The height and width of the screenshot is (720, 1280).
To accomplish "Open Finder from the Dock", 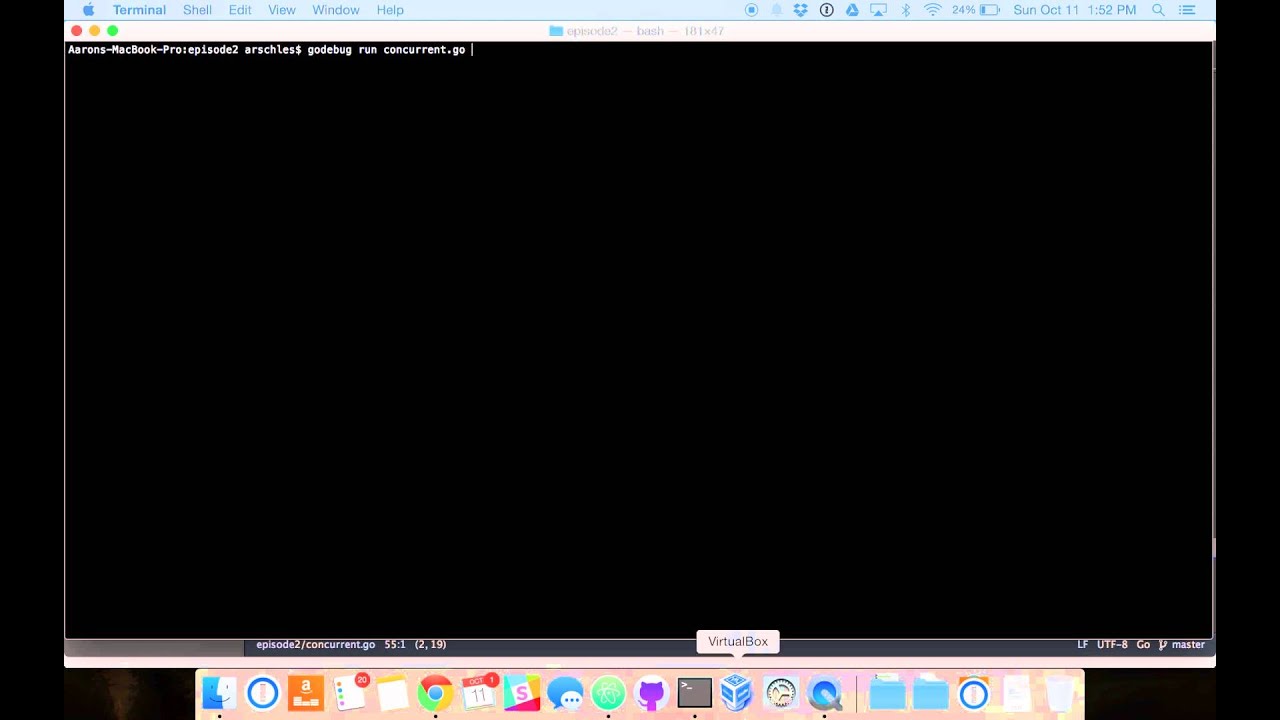I will point(219,693).
